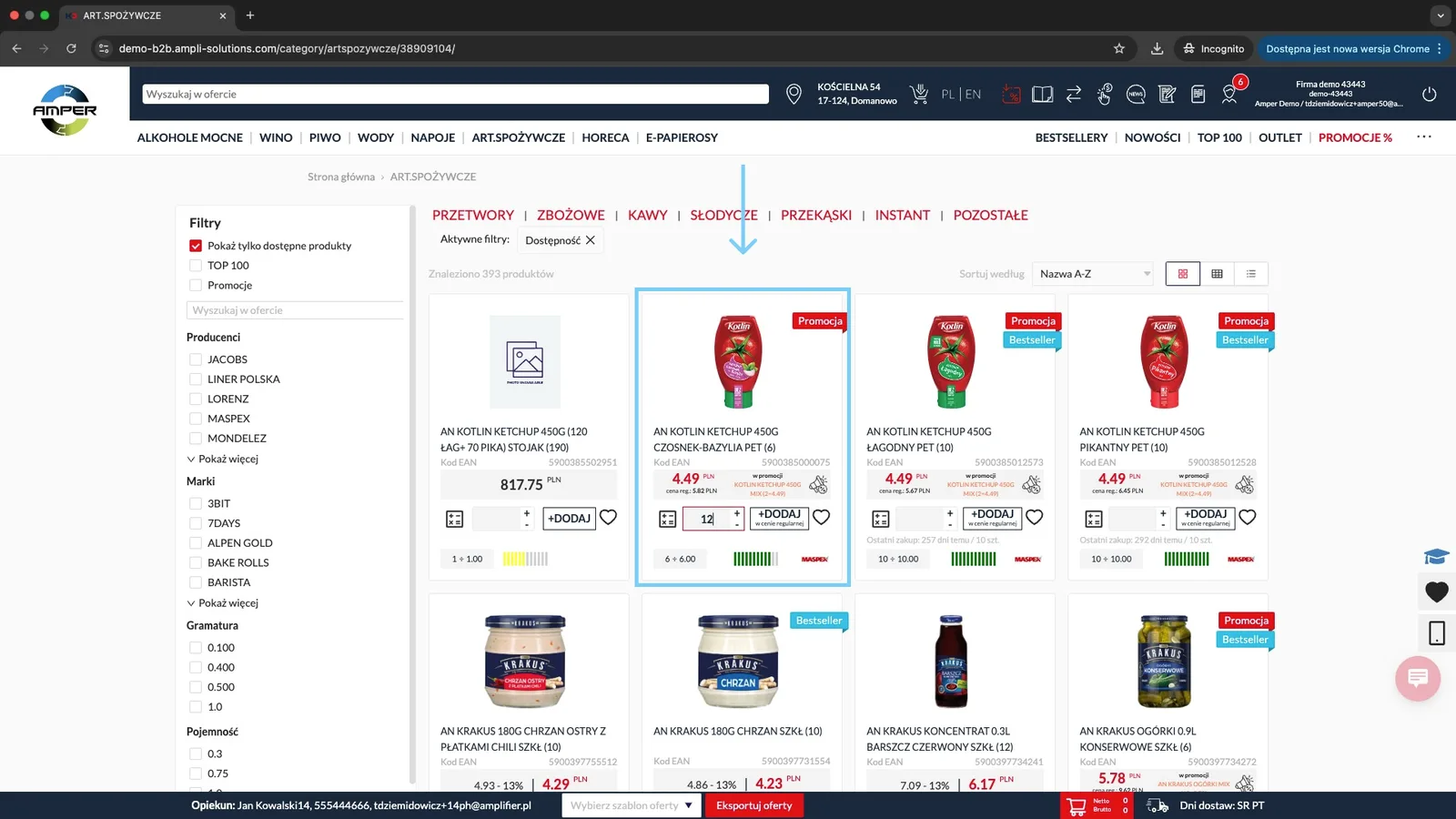This screenshot has height=819, width=1456.
Task: Add Kotlin Ketchup Czosnek-Bazylia to favorites
Action: [x=822, y=518]
